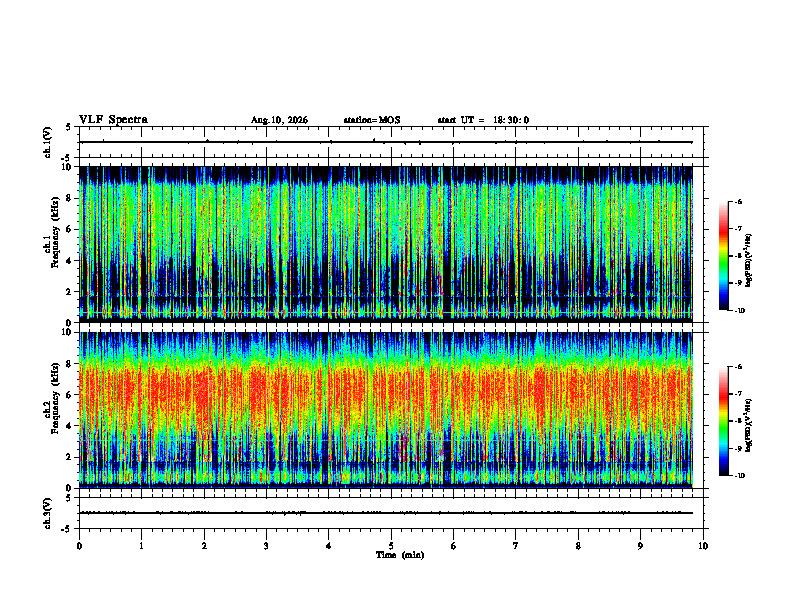Click the ch.1 frequency tick label "8"

point(70,198)
